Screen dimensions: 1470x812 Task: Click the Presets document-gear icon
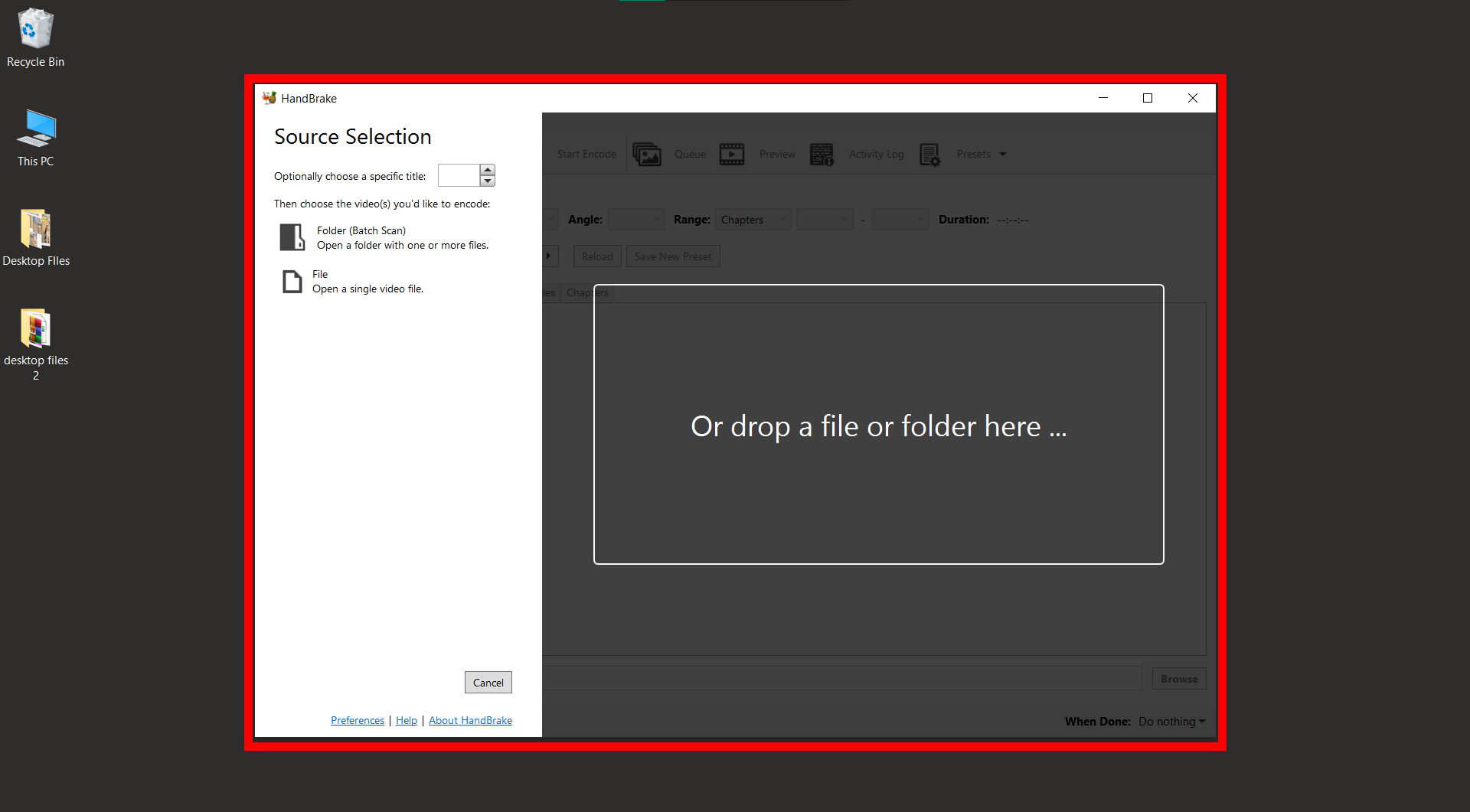(x=929, y=154)
